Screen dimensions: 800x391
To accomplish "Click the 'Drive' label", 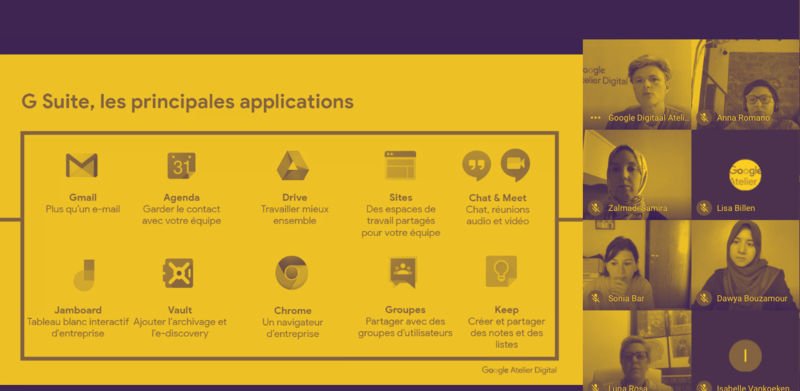I will pos(294,198).
